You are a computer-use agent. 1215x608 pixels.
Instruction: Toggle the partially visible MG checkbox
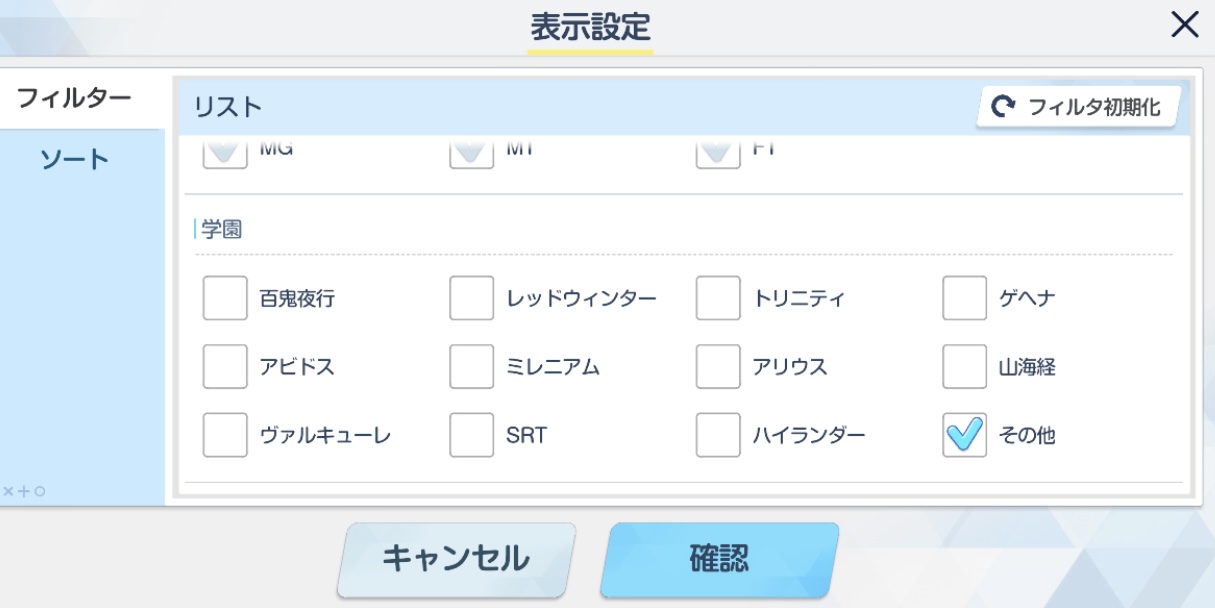(x=225, y=154)
